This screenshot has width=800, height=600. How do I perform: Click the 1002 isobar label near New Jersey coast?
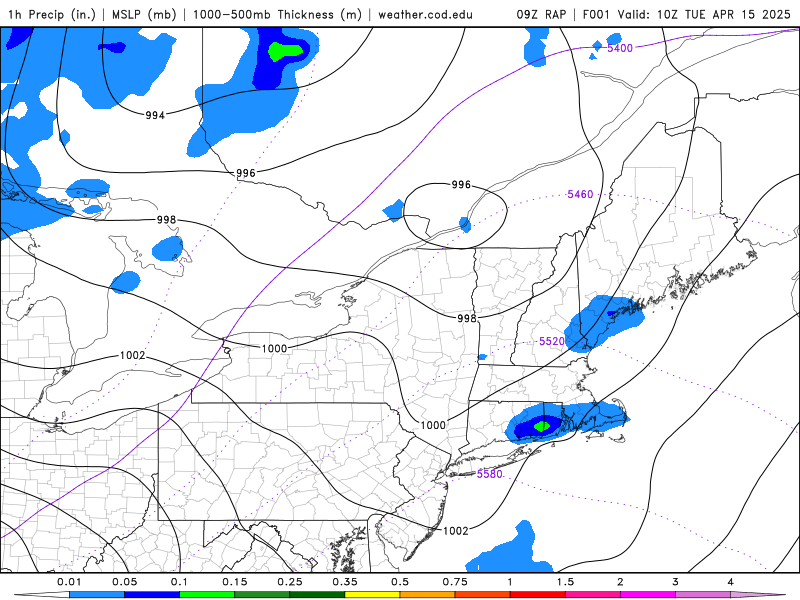click(x=456, y=531)
